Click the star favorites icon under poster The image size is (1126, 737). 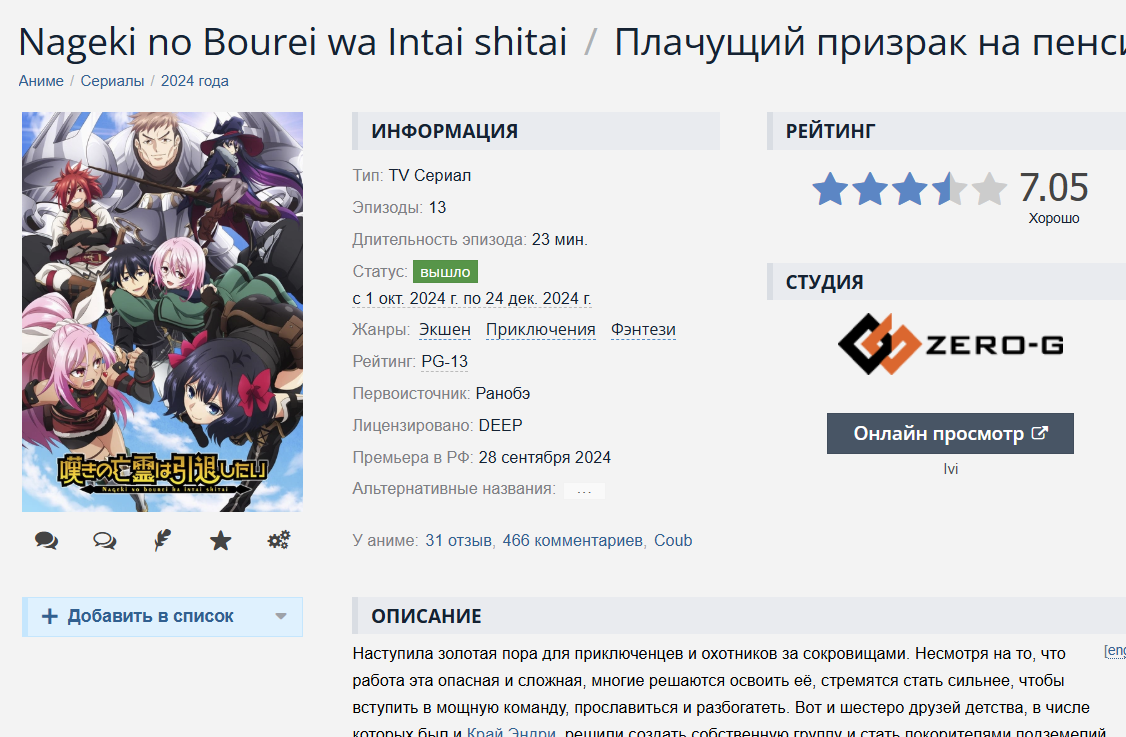tap(220, 540)
